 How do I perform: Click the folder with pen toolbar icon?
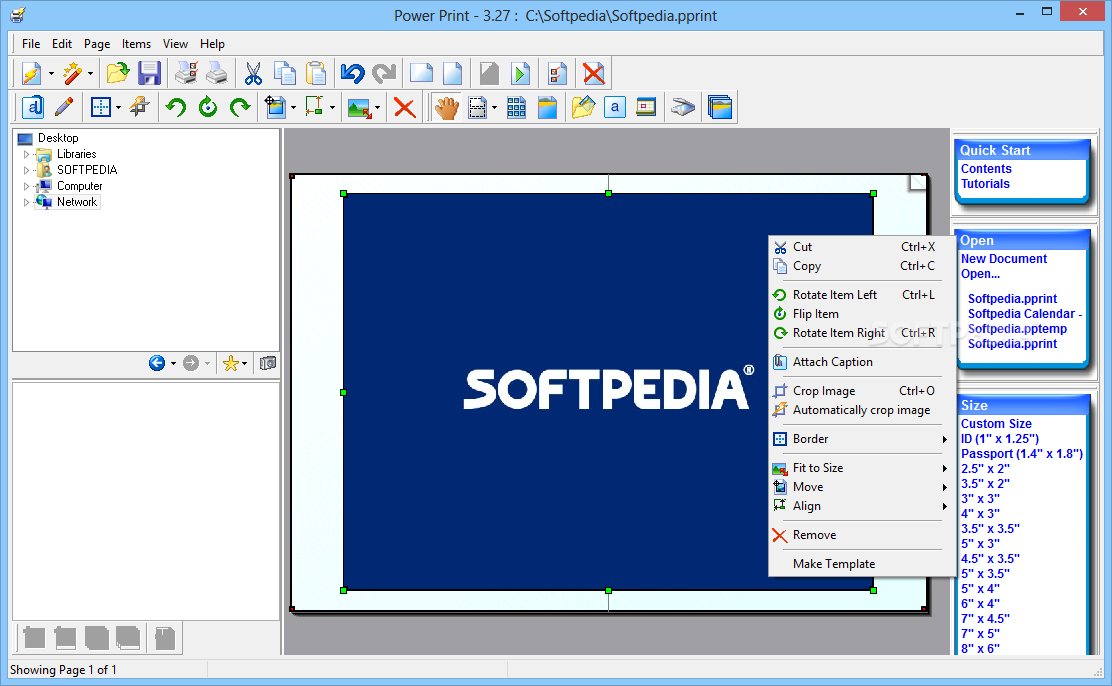pos(583,108)
